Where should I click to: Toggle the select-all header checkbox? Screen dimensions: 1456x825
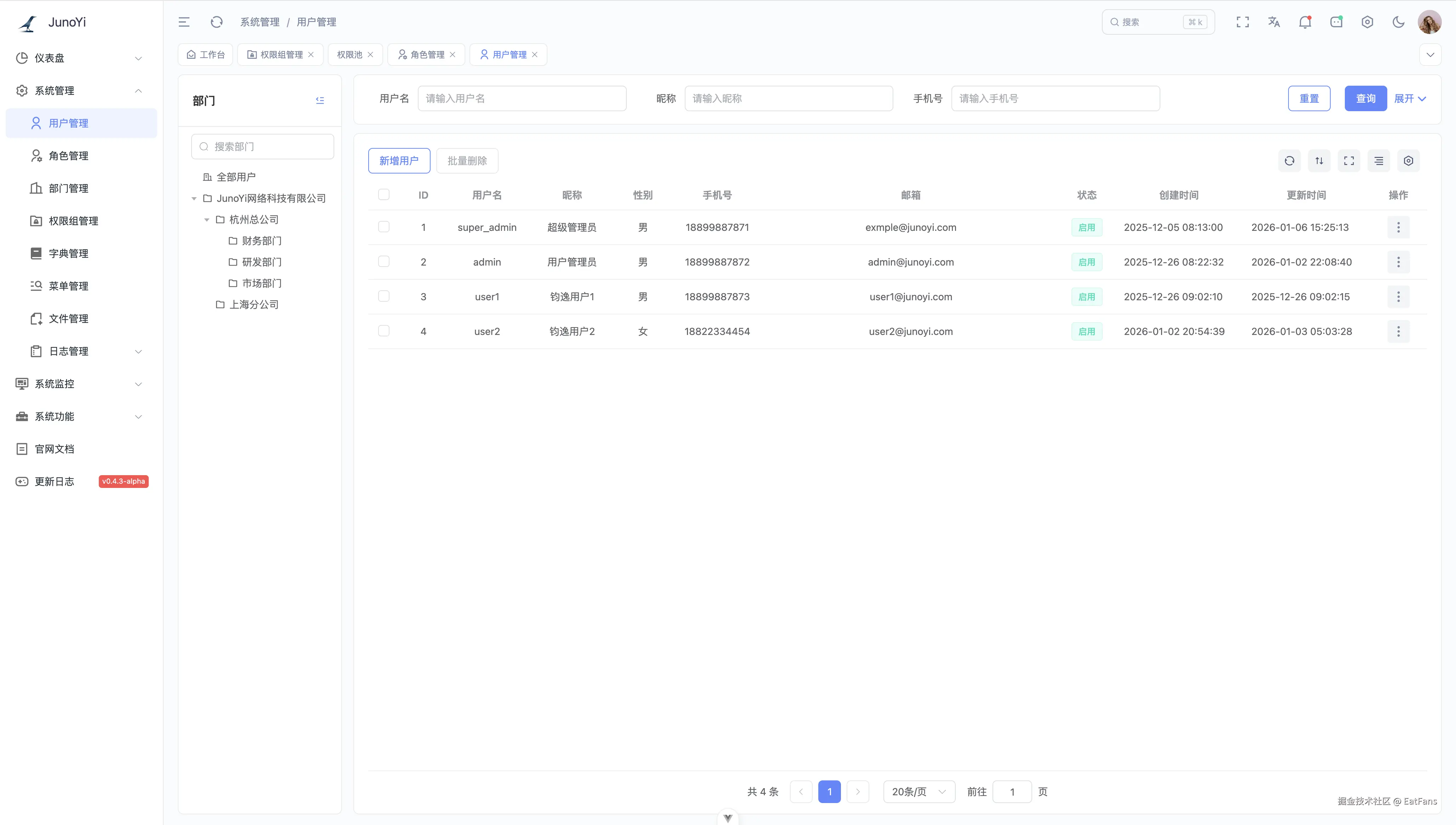pyautogui.click(x=383, y=194)
